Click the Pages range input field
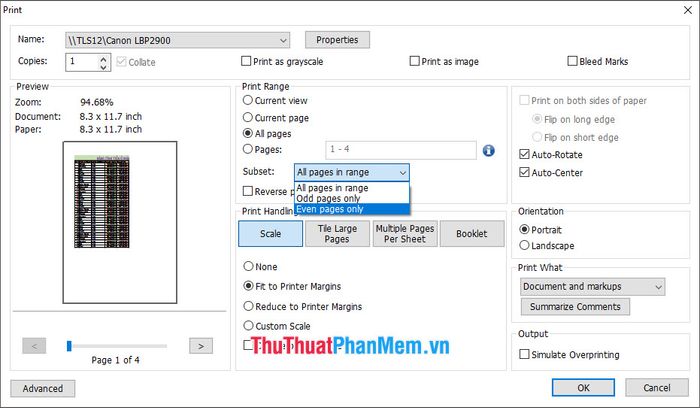The width and height of the screenshot is (700, 408). pyautogui.click(x=401, y=150)
